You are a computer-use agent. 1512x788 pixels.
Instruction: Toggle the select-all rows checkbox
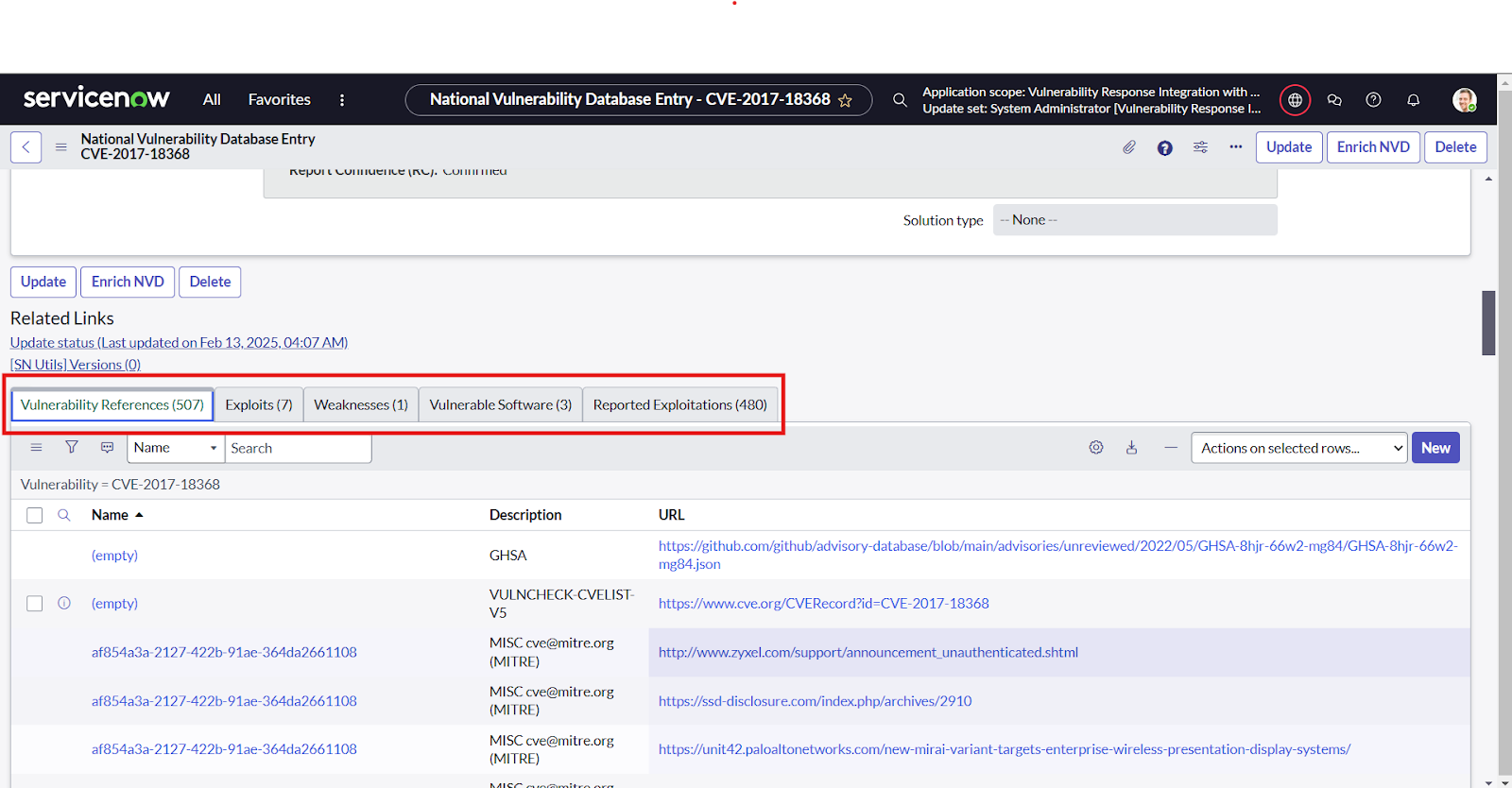click(35, 515)
